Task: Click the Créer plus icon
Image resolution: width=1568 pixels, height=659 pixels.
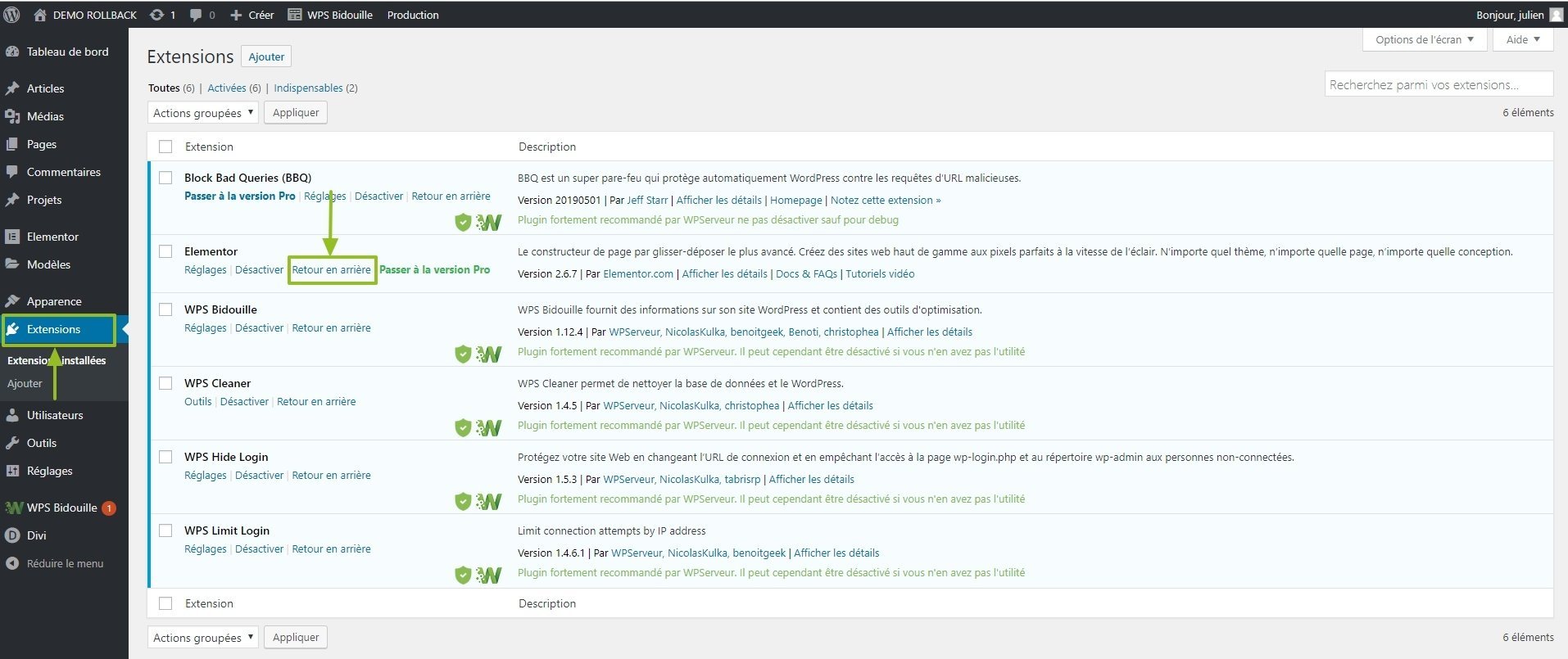Action: (x=236, y=15)
